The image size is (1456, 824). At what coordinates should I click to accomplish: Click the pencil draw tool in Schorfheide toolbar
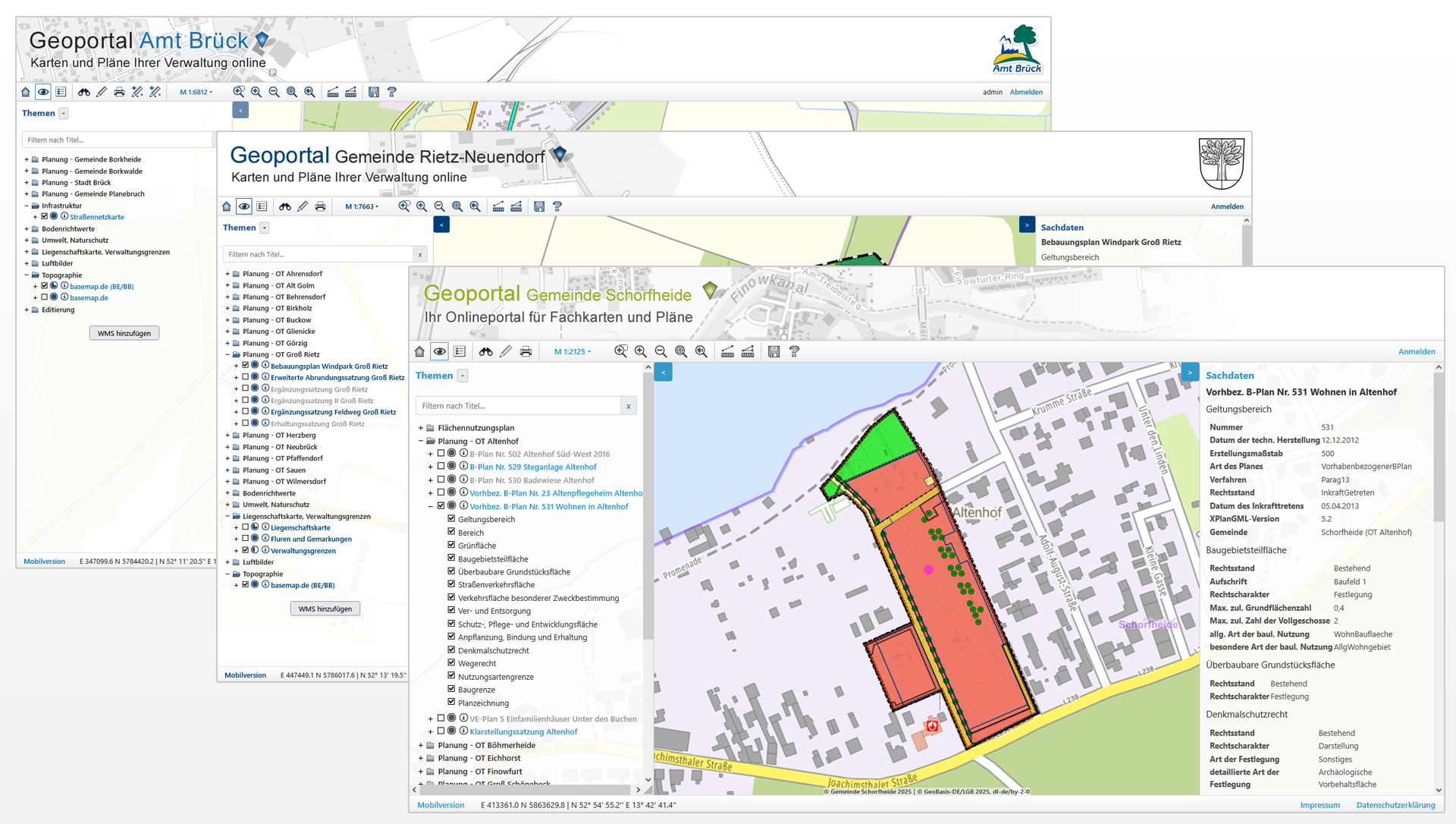pos(506,351)
